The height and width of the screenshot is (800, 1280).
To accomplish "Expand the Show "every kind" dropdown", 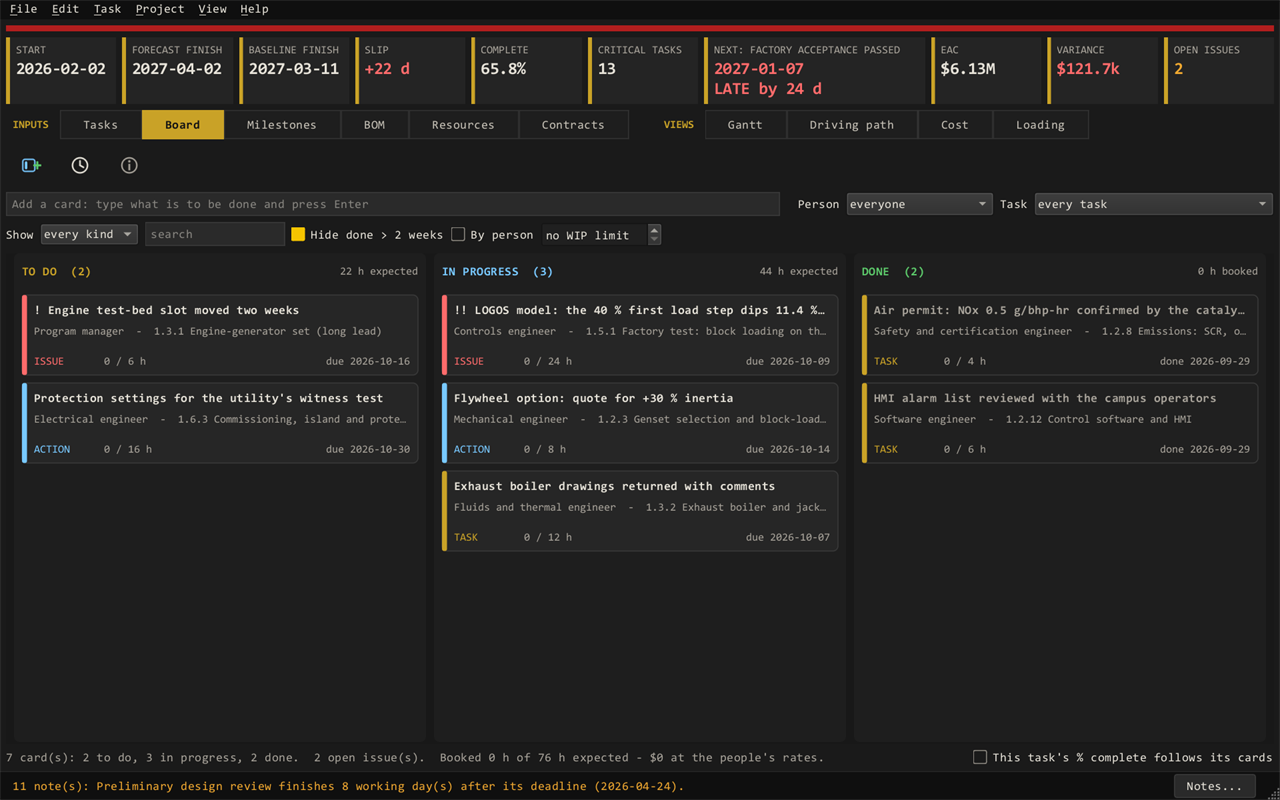I will click(x=89, y=234).
